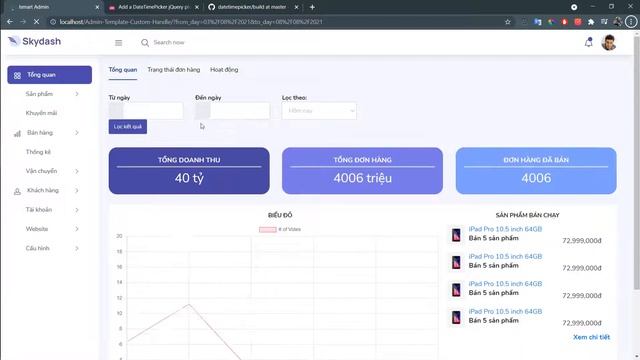Open Thống kê in sidebar
This screenshot has height=360, width=640.
(x=38, y=152)
